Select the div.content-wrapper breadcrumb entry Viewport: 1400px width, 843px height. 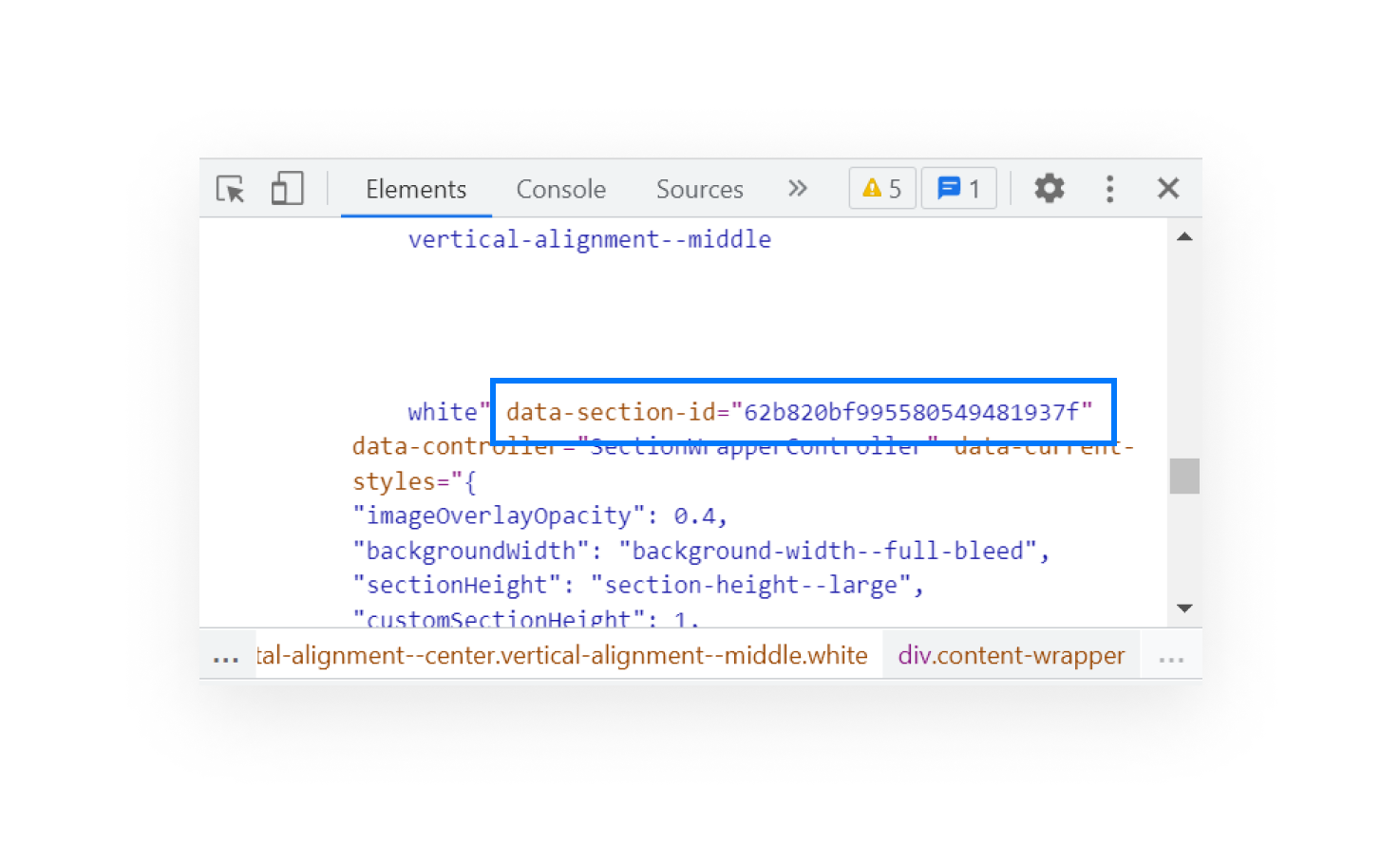(x=1011, y=655)
